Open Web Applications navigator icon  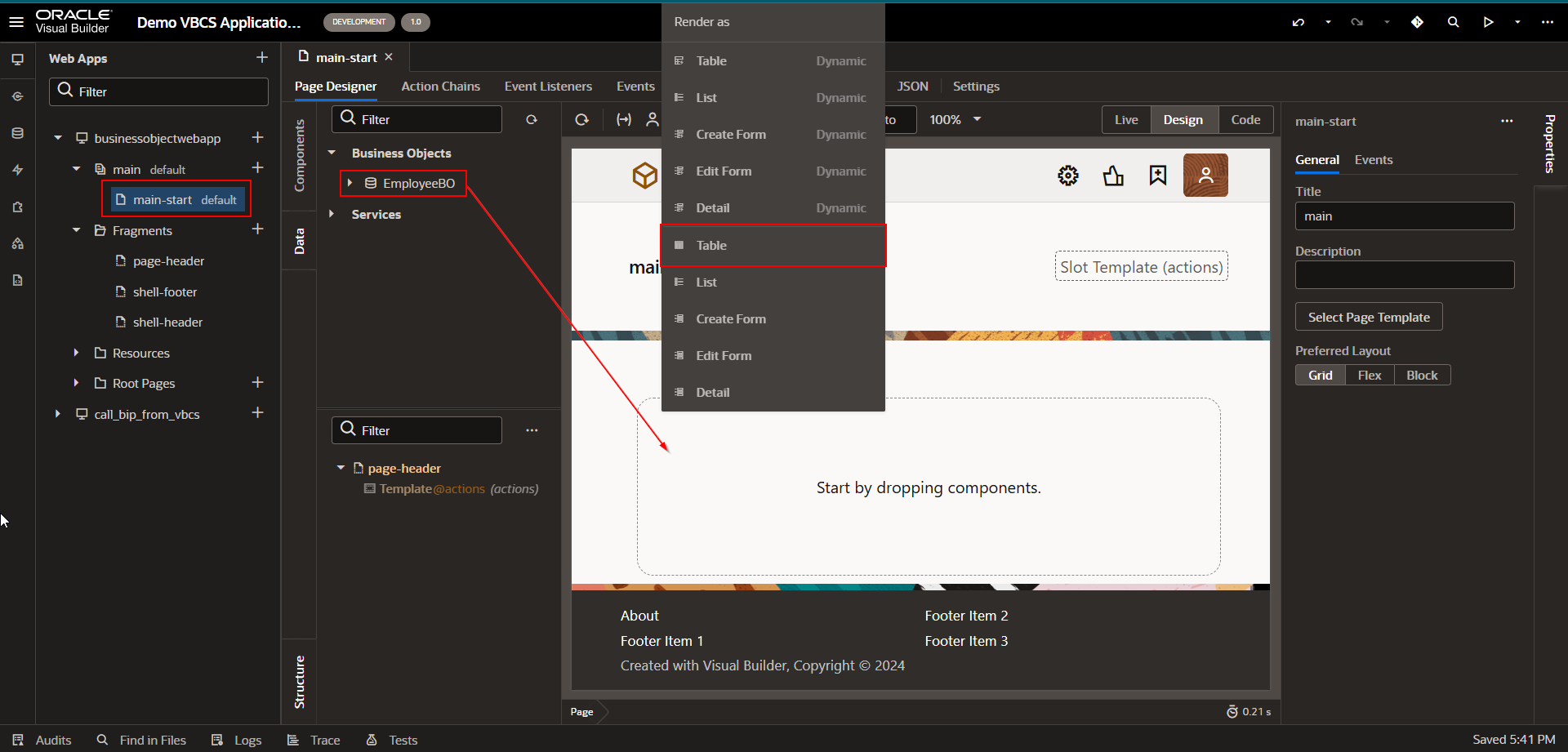click(x=17, y=59)
